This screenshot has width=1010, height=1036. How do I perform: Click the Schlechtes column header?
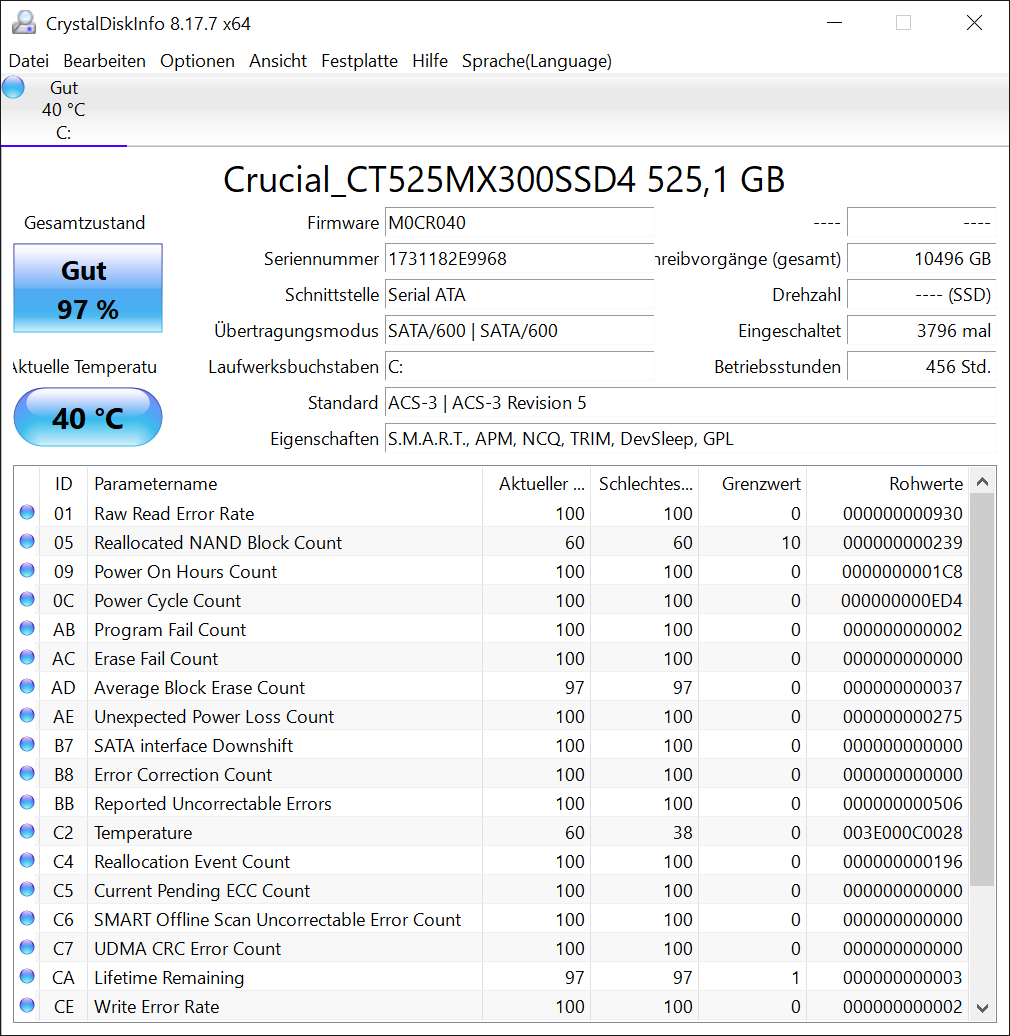click(x=645, y=484)
